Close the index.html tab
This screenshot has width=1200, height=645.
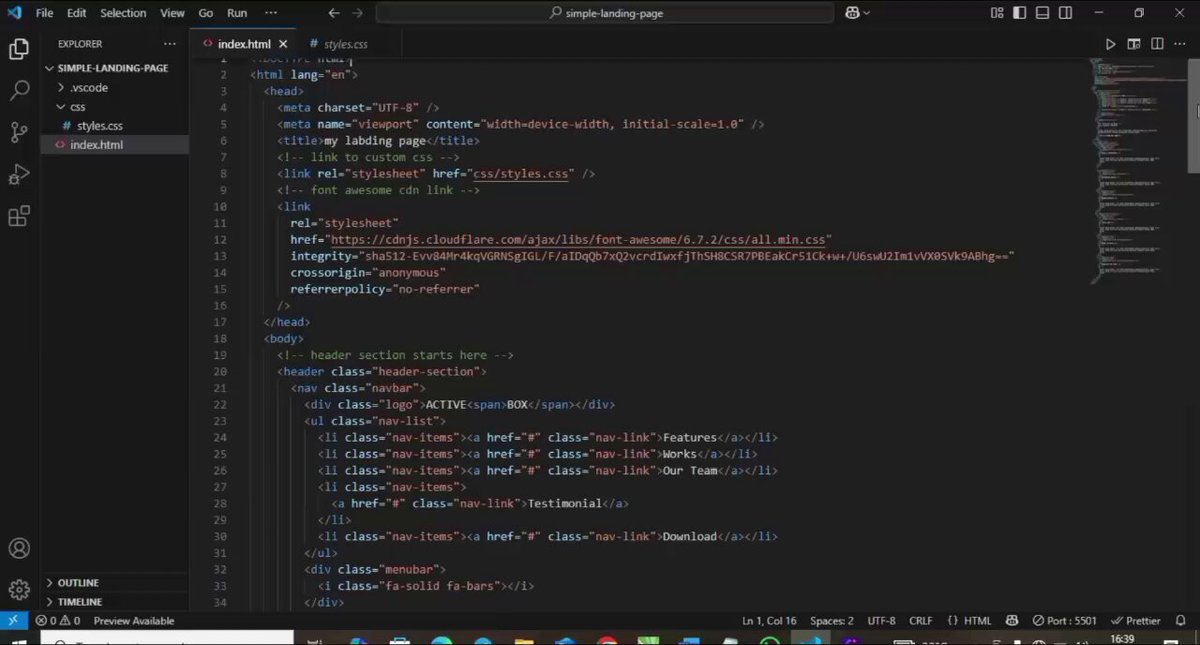(x=284, y=44)
